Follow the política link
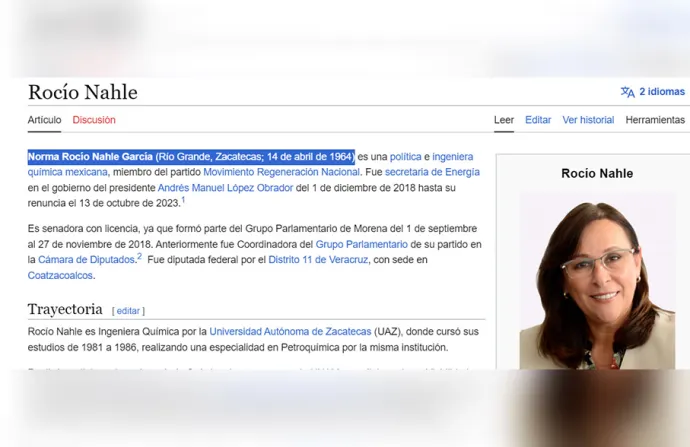The width and height of the screenshot is (690, 447). point(405,157)
